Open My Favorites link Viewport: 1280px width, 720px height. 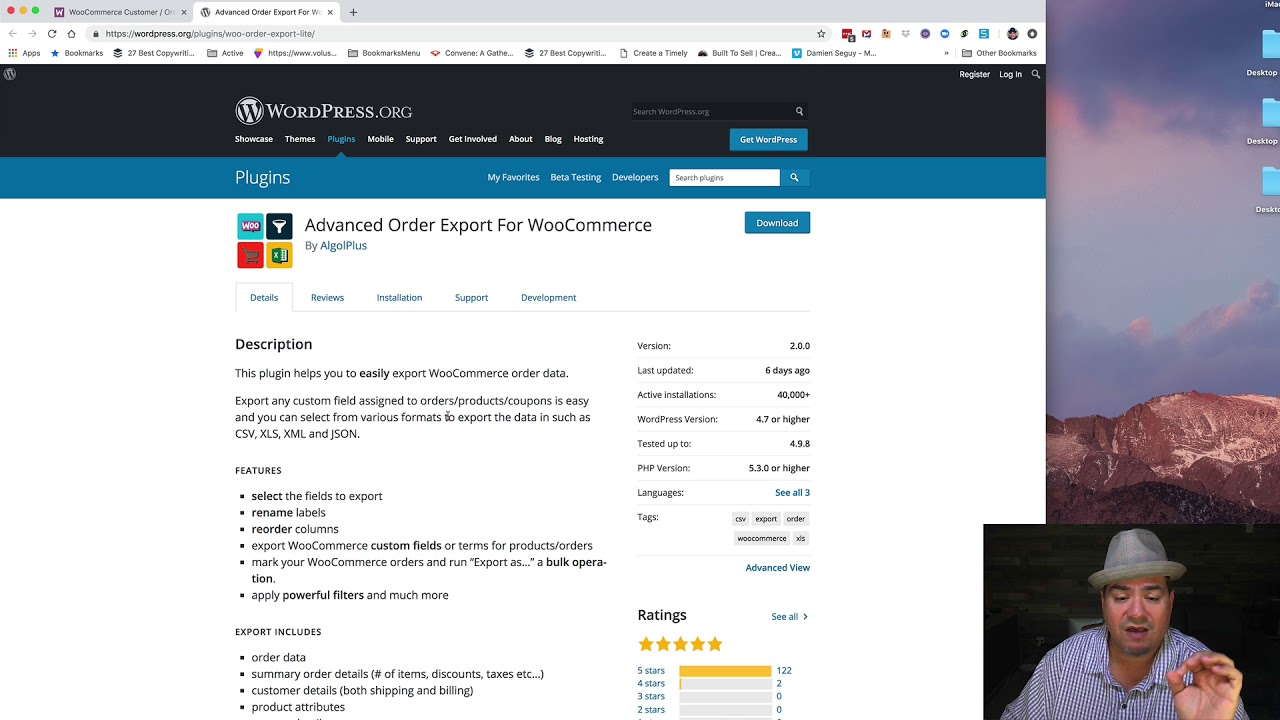[513, 177]
